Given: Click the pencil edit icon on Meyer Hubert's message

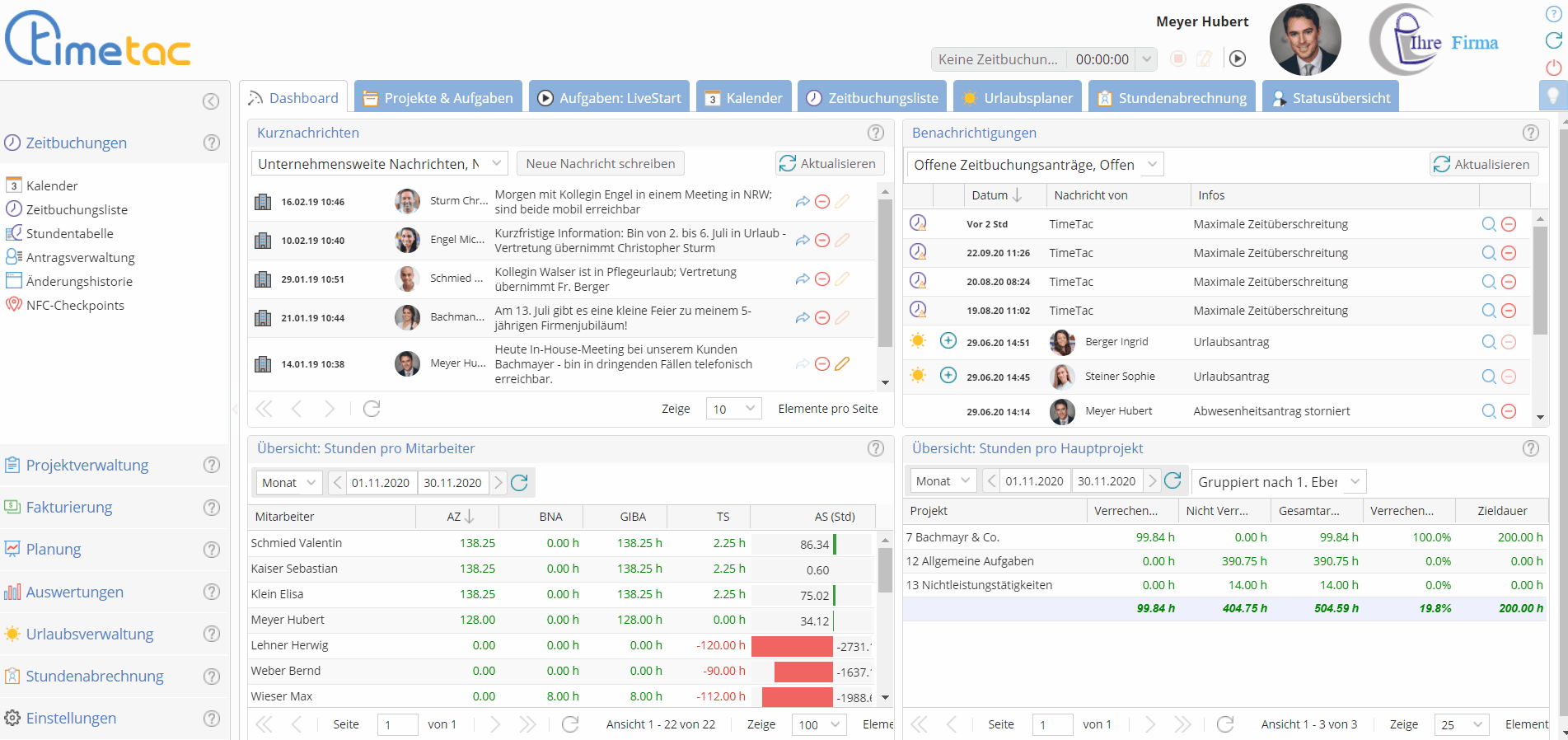Looking at the screenshot, I should click(x=841, y=364).
